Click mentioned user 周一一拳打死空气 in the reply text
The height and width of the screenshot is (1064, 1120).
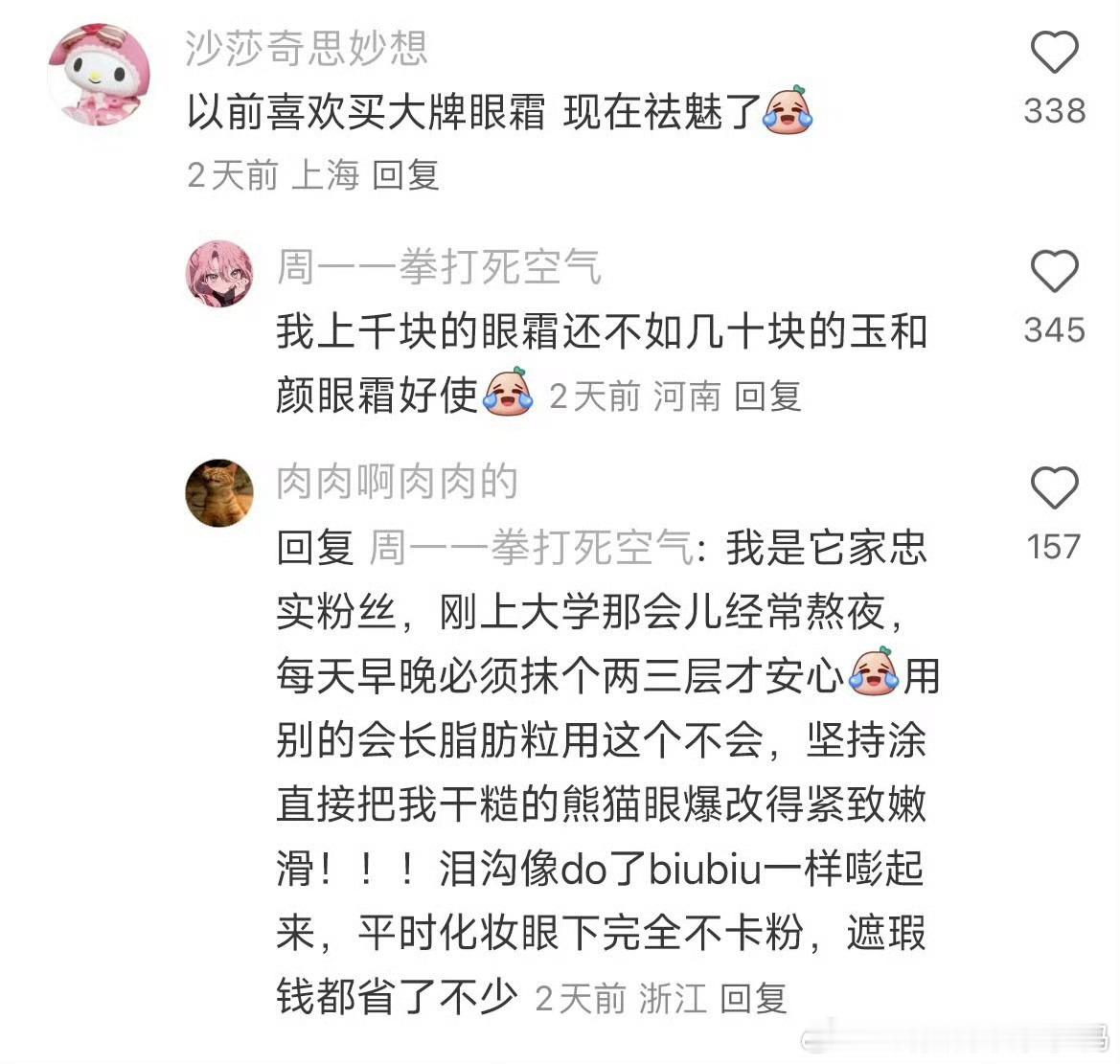click(532, 548)
